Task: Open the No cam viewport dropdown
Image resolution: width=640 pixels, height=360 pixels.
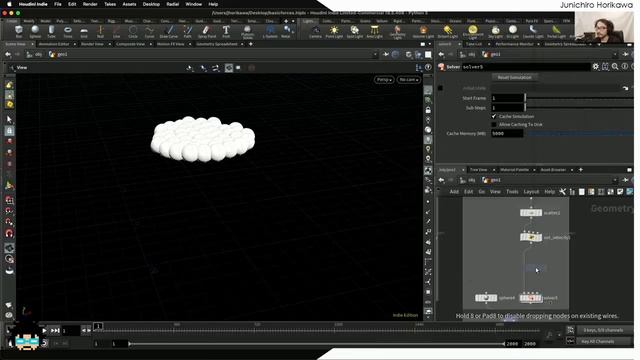Action: coord(409,80)
